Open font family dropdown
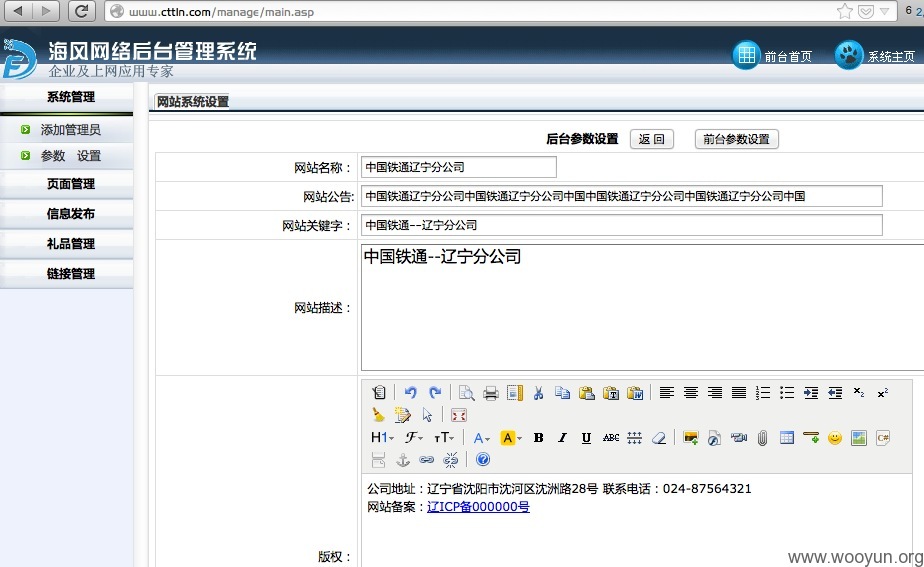 [414, 437]
